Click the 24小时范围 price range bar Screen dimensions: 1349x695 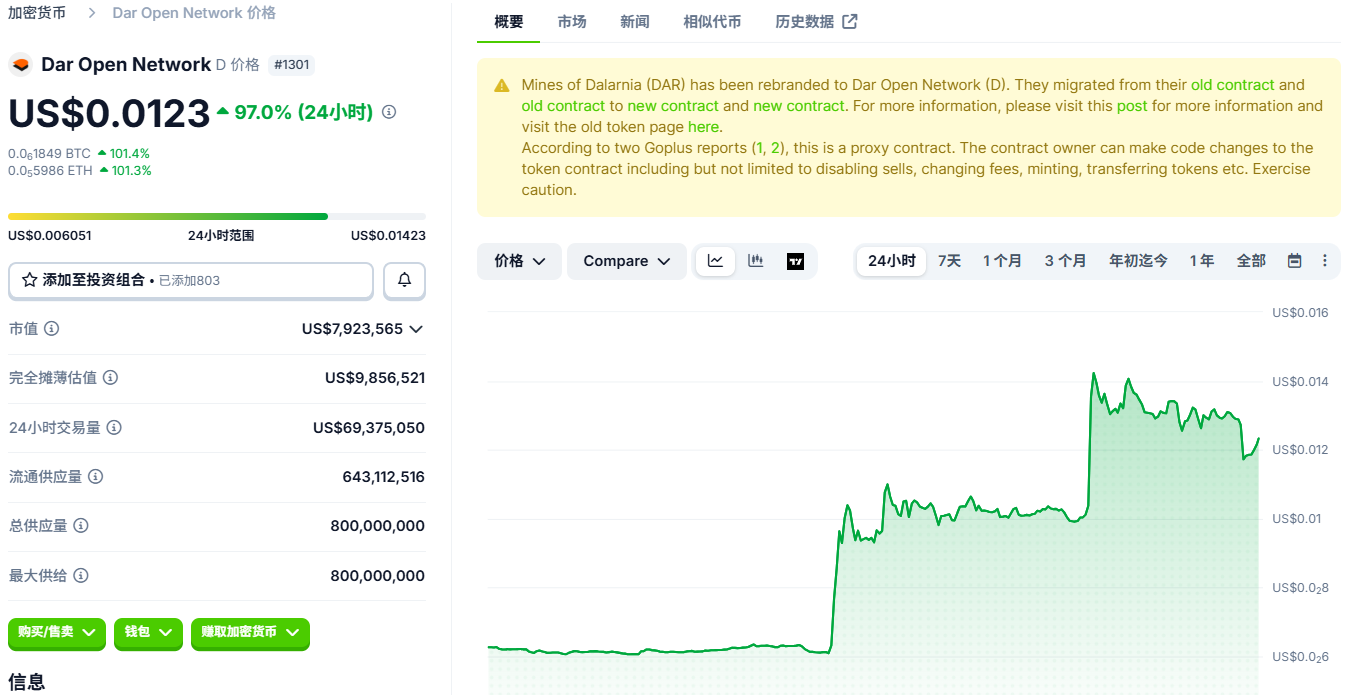(x=216, y=216)
